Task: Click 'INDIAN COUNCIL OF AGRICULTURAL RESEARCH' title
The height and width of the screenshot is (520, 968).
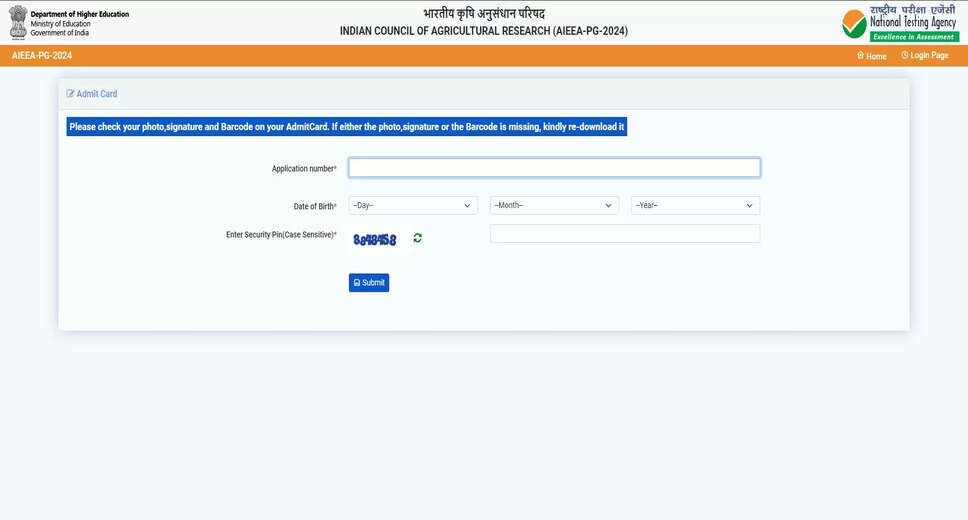Action: (483, 31)
